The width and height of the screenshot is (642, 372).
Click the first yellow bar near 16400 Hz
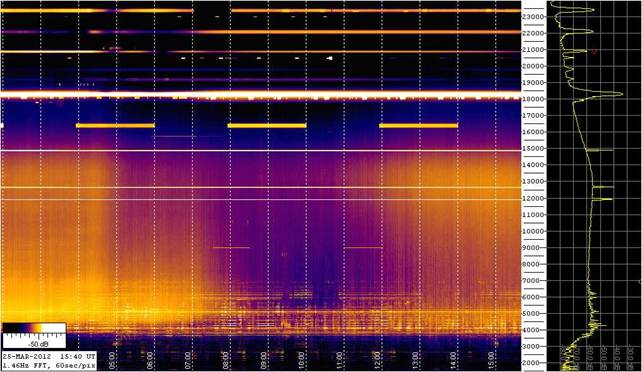tap(115, 126)
